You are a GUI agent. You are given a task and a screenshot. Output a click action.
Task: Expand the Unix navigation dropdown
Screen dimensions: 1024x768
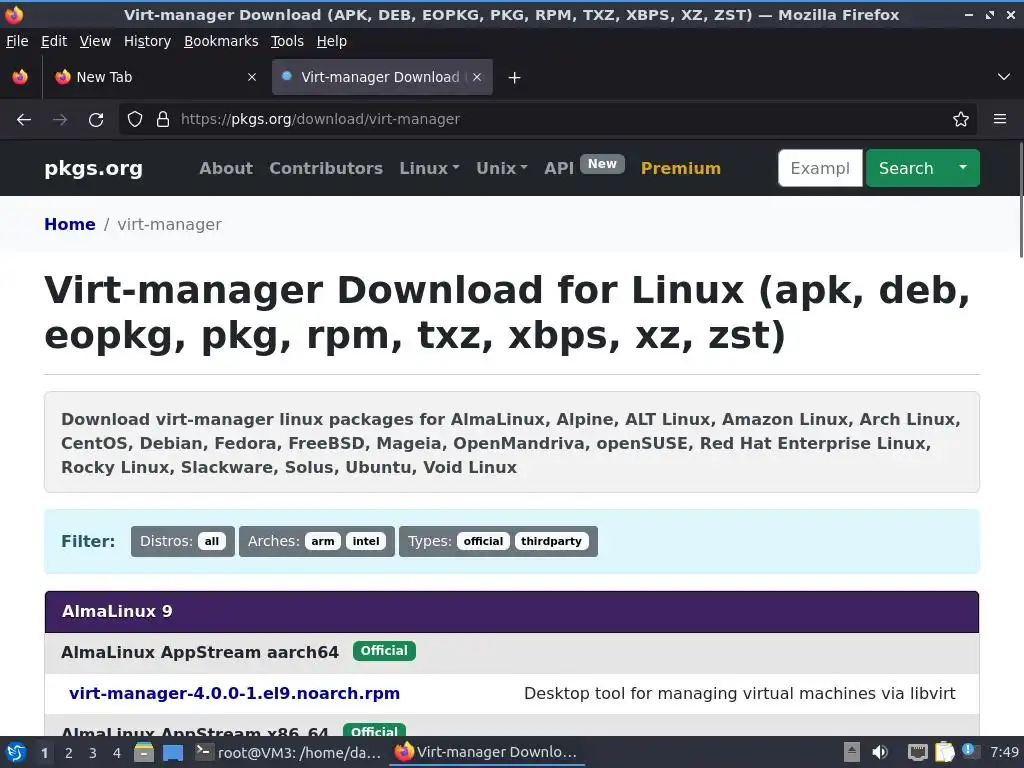[502, 168]
